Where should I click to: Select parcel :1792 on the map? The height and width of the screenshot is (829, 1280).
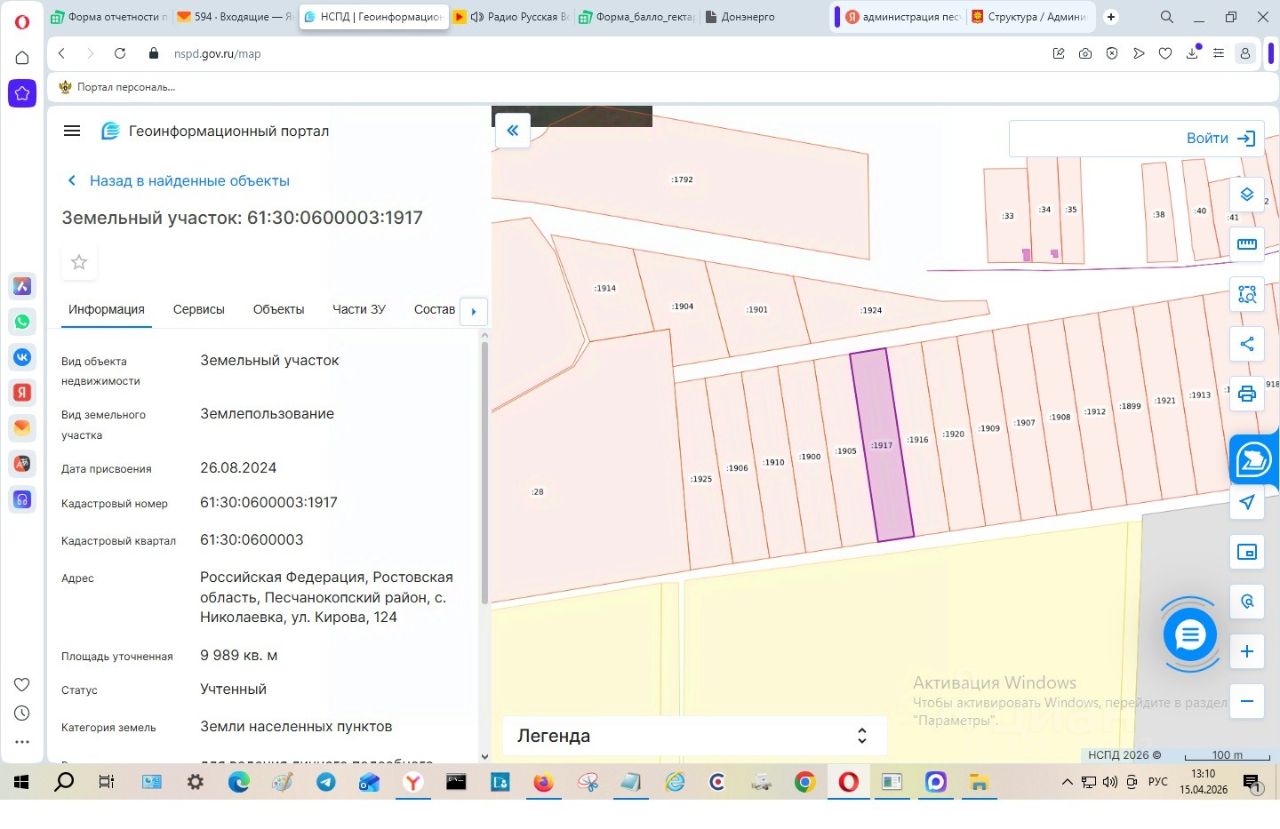(x=683, y=180)
